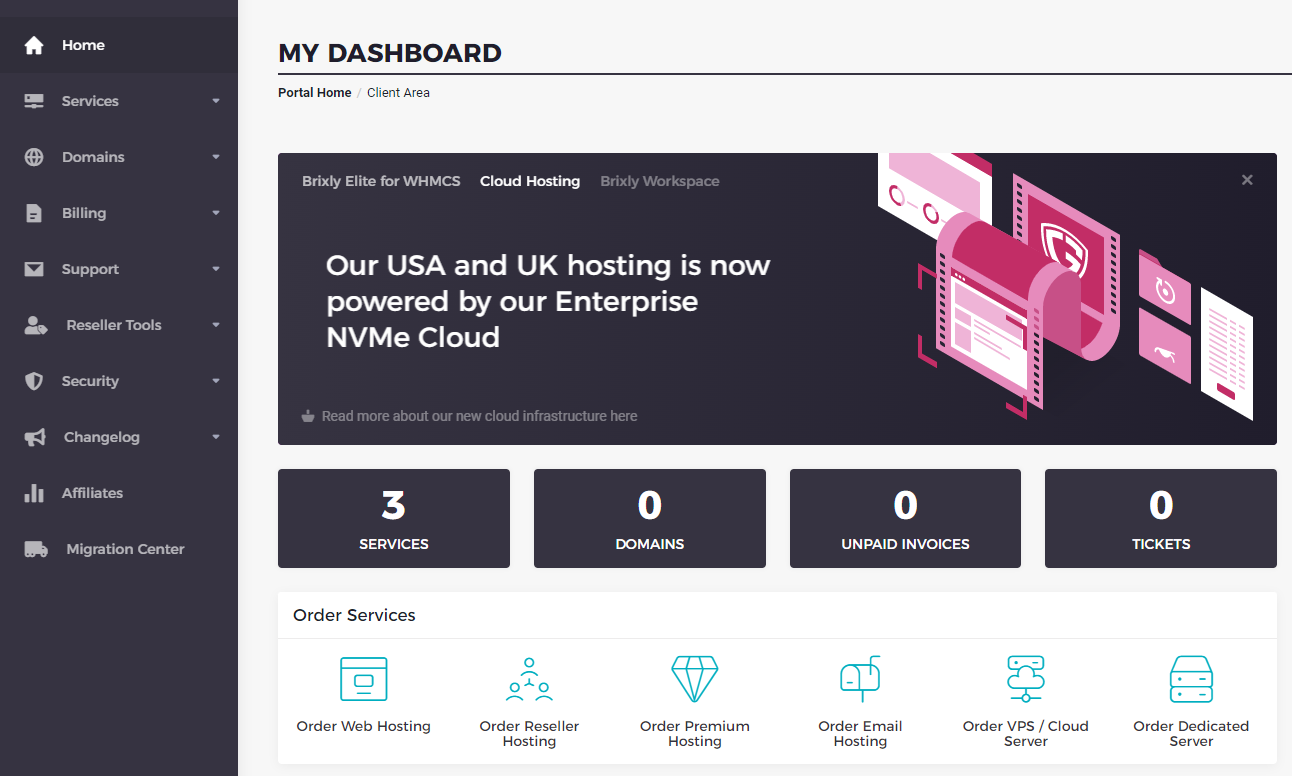
Task: Click the Client Area breadcrumb
Action: [x=398, y=93]
